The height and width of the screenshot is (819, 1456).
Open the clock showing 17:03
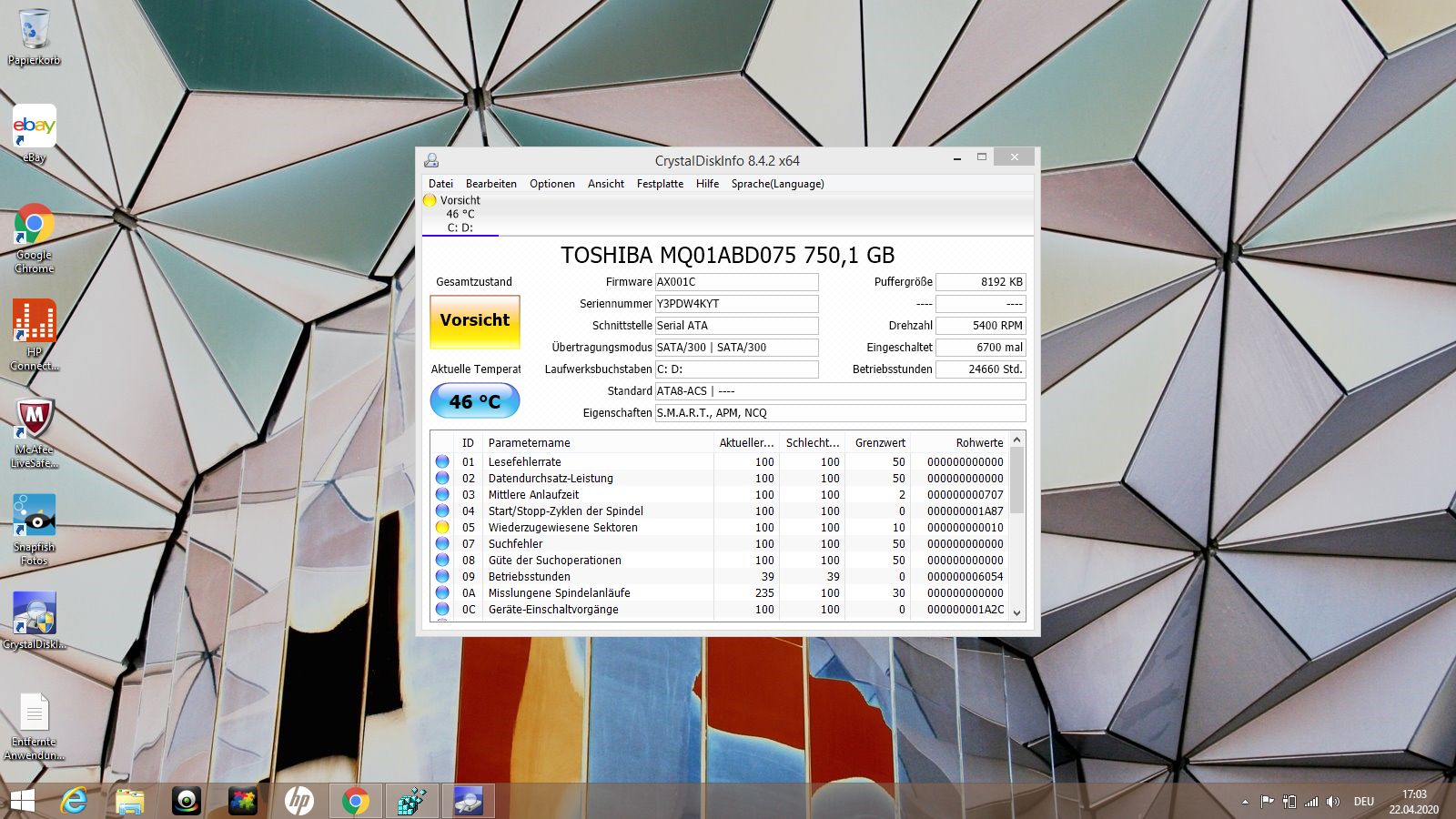point(1413,802)
